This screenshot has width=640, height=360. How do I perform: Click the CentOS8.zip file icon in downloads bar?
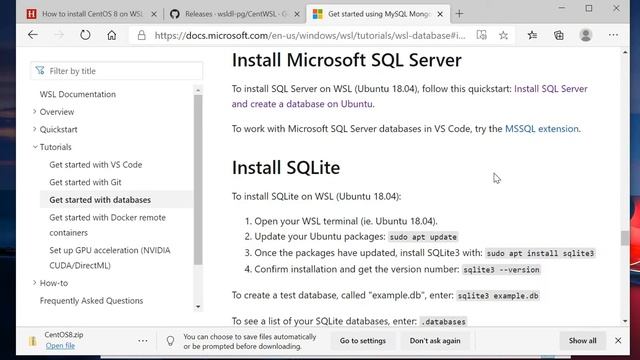(33, 341)
